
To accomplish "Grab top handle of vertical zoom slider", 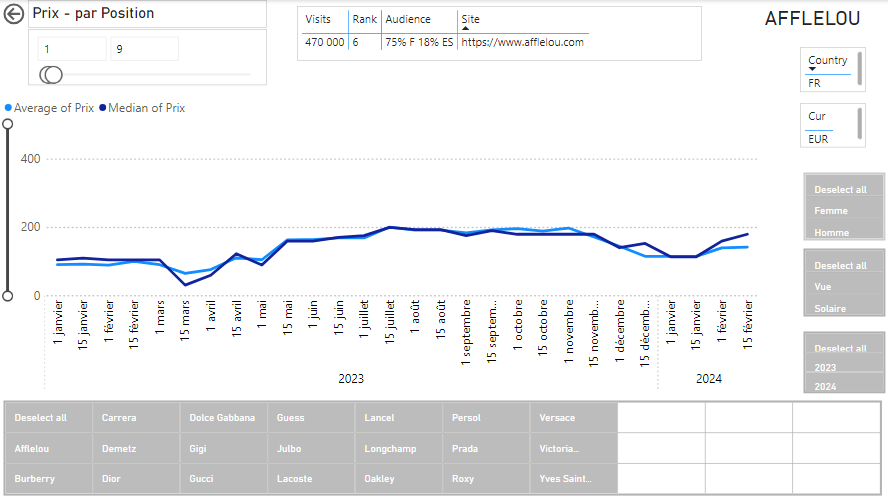I will point(8,124).
